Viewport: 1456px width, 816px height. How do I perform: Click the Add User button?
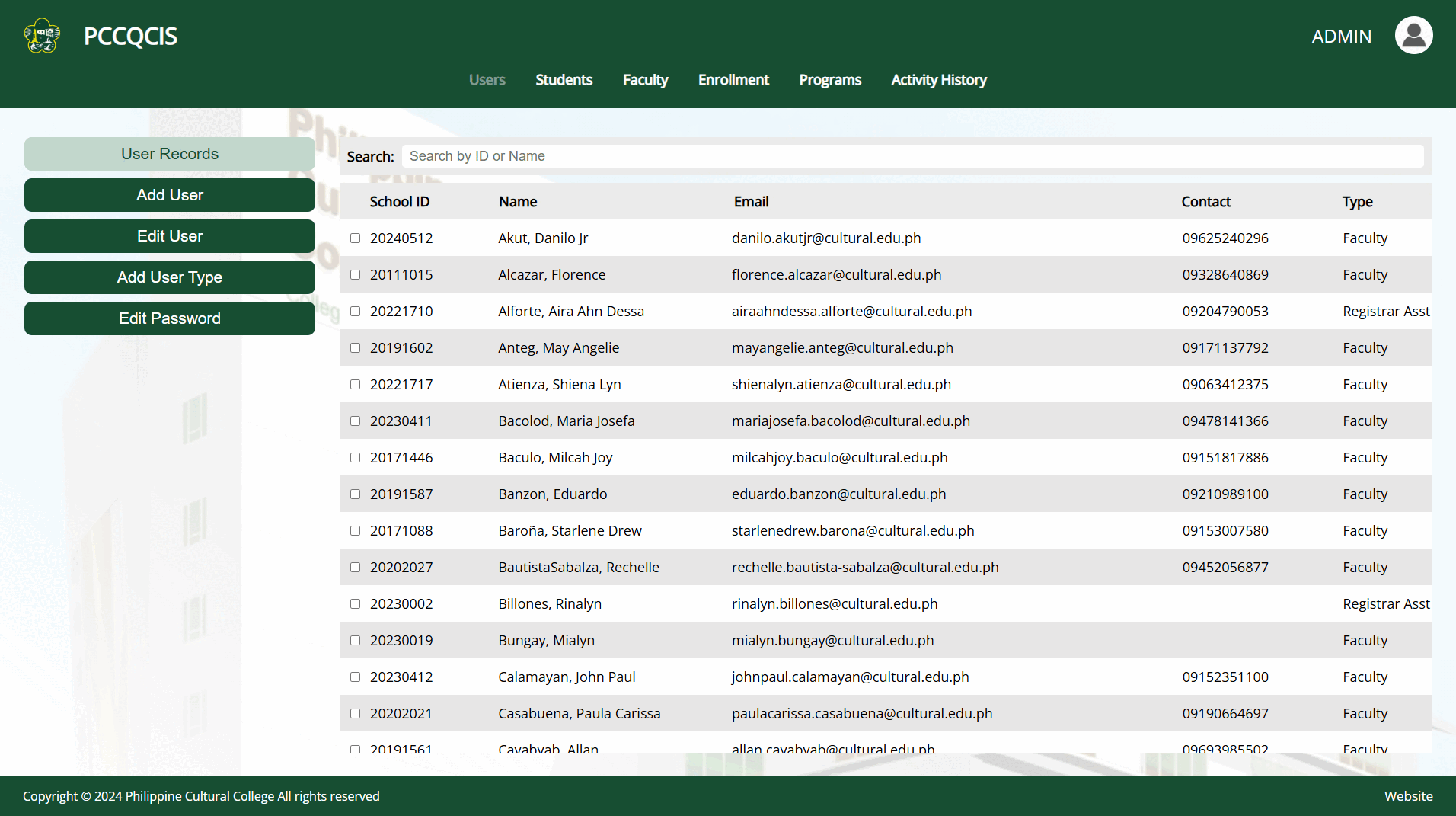click(170, 195)
